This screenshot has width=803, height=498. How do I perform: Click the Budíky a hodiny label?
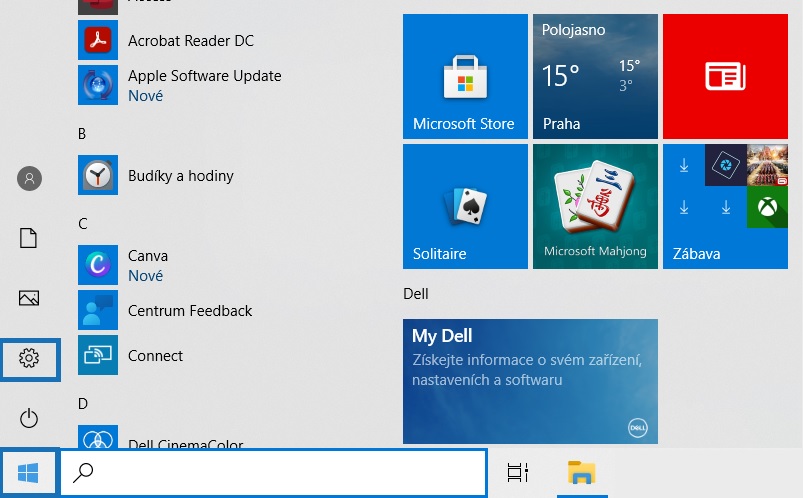tap(180, 176)
